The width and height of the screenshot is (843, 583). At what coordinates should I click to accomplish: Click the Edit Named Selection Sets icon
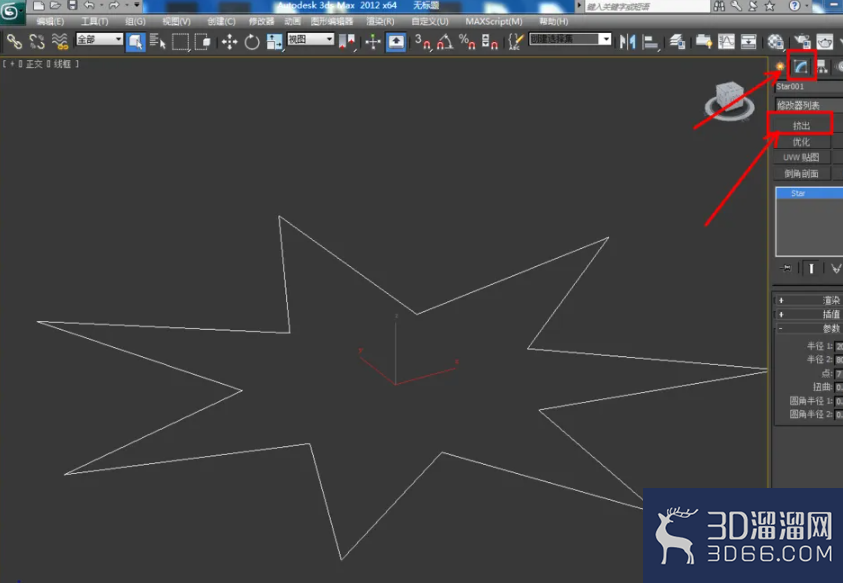point(515,41)
